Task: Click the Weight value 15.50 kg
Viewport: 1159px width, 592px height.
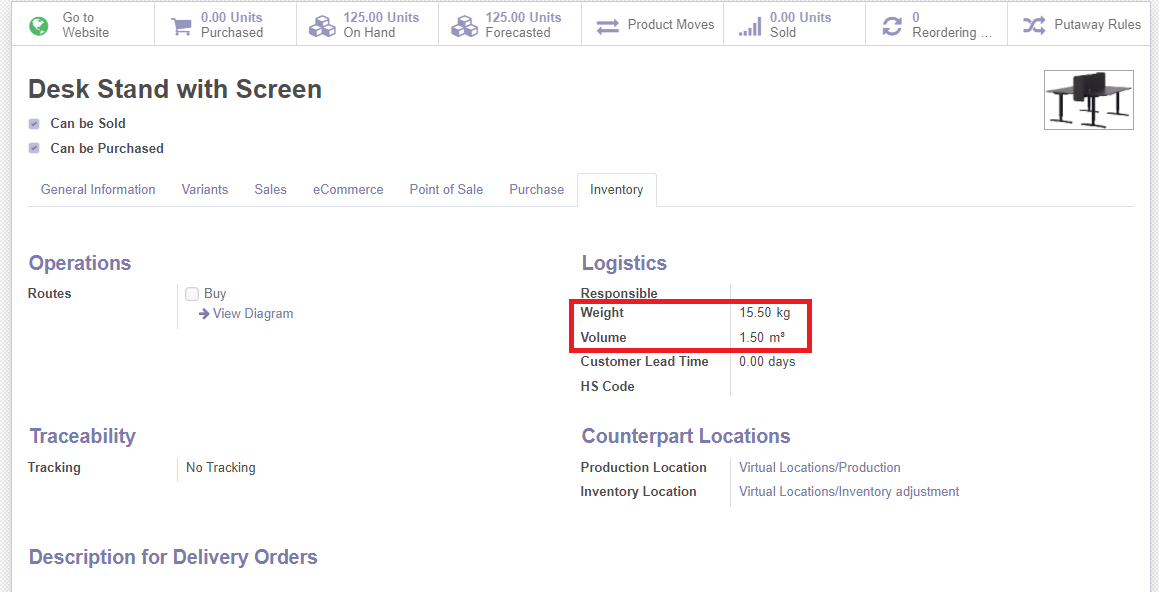Action: point(764,313)
